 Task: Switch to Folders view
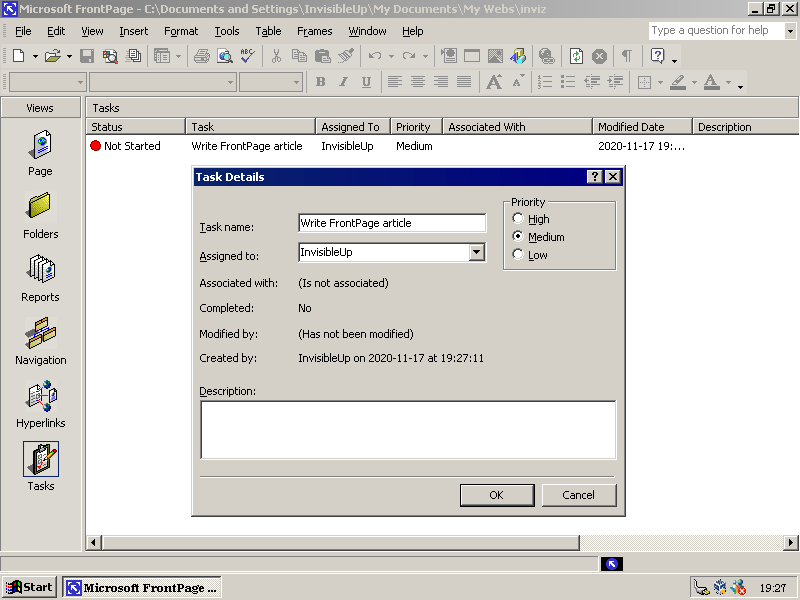tap(40, 216)
